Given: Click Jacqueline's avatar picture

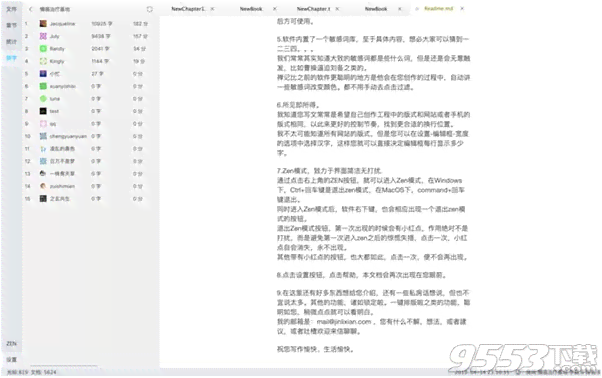Looking at the screenshot, I should point(43,24).
